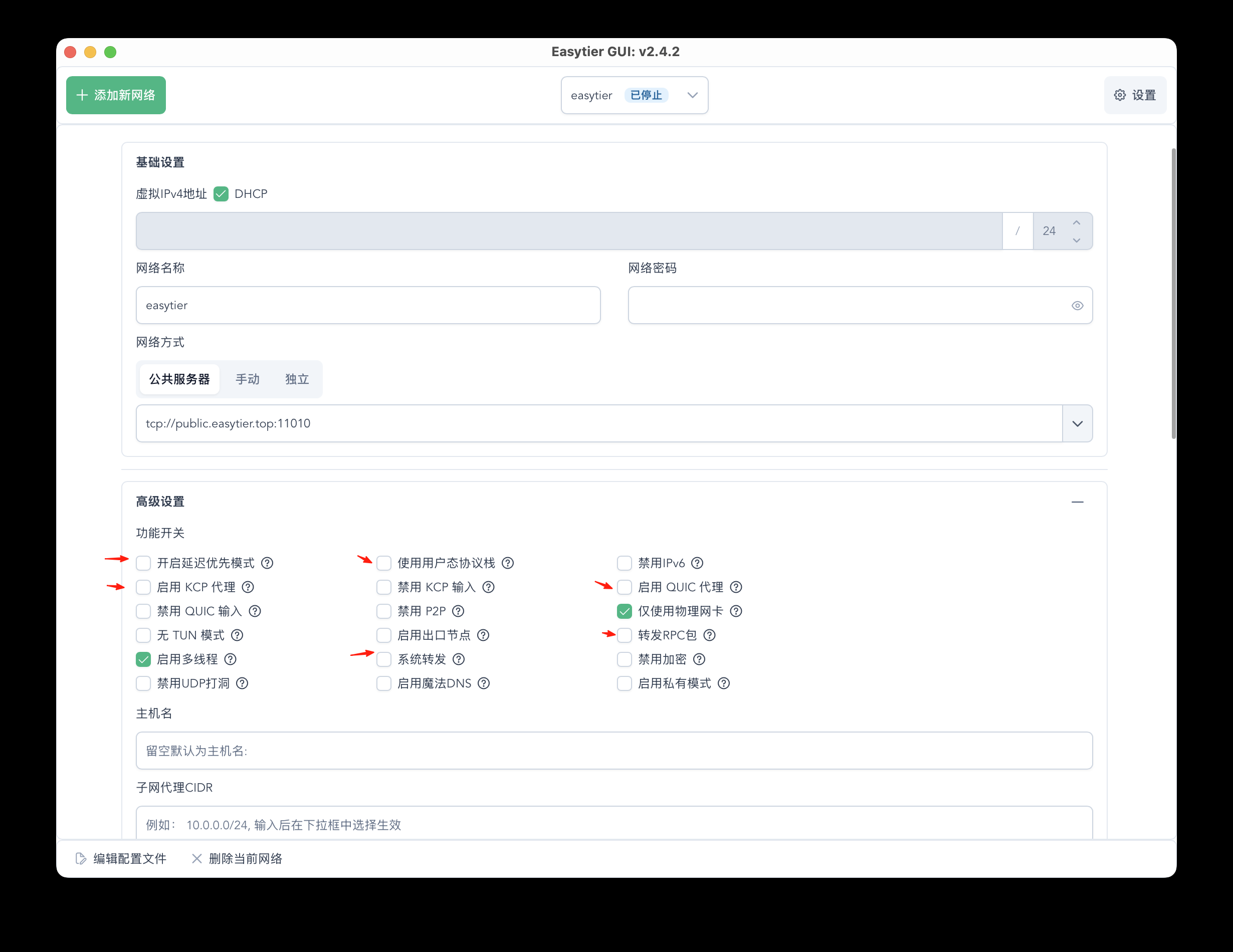Check the 禁用 P2P checkbox
The height and width of the screenshot is (952, 1233).
coord(384,611)
